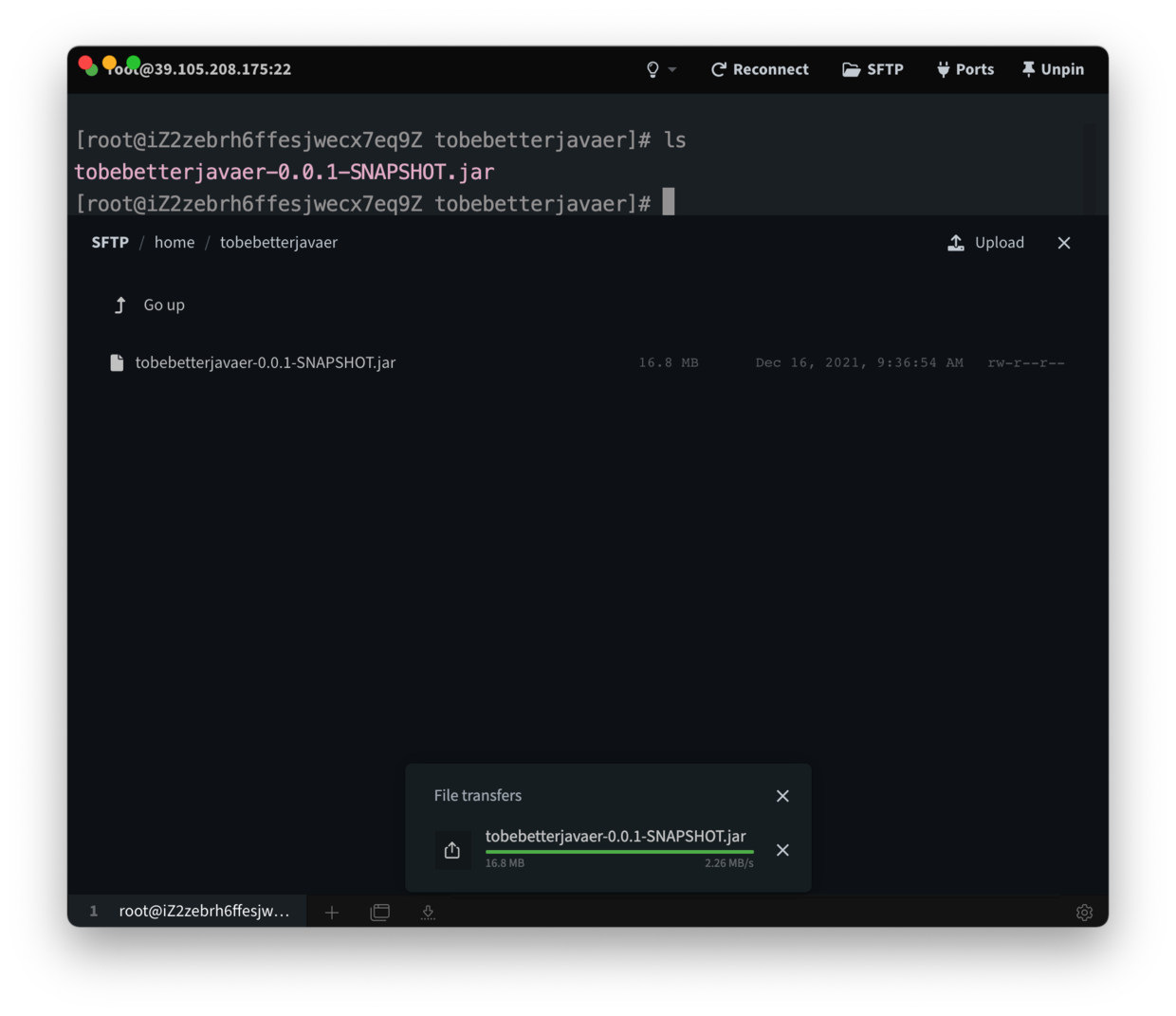This screenshot has height=1016, width=1176.
Task: Close the File transfers popup
Action: coord(782,795)
